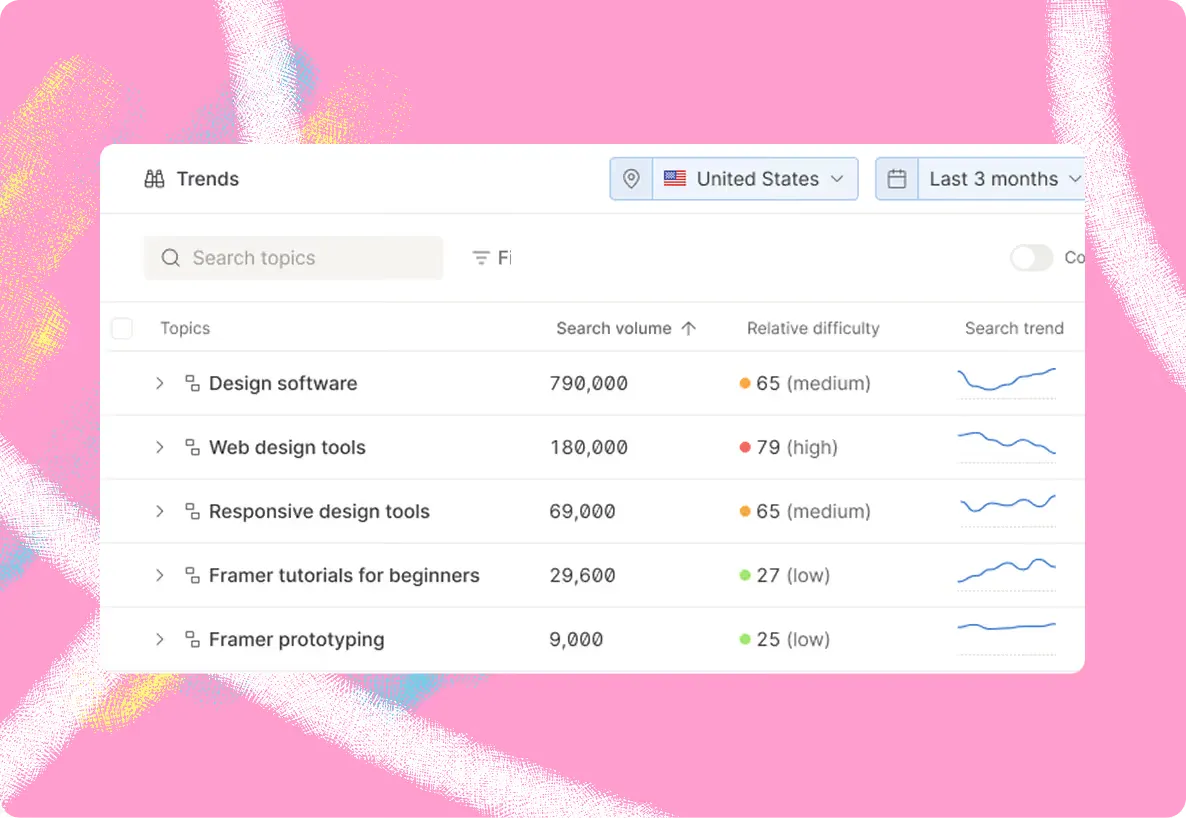1186x818 pixels.
Task: Expand the Responsive design tools row
Action: (x=160, y=512)
